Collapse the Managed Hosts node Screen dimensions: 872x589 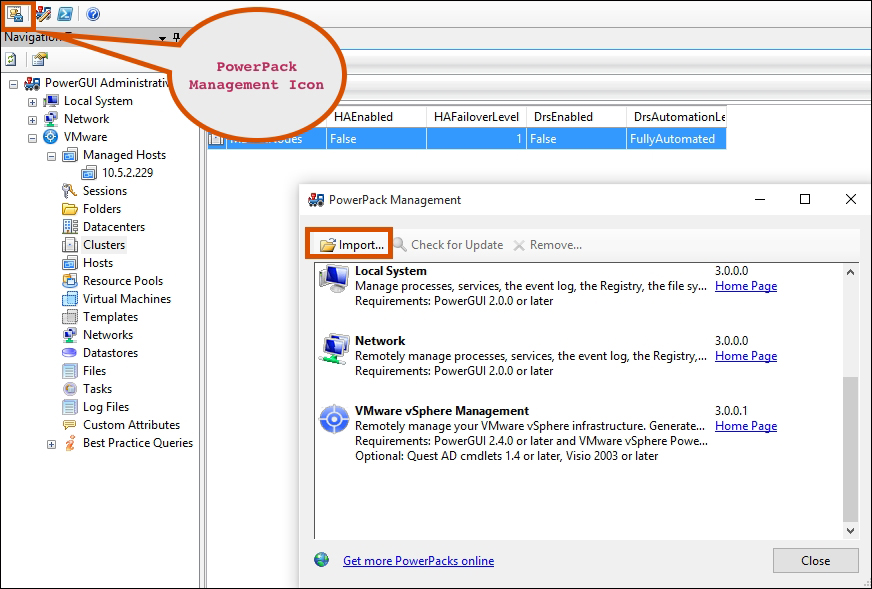click(x=51, y=156)
